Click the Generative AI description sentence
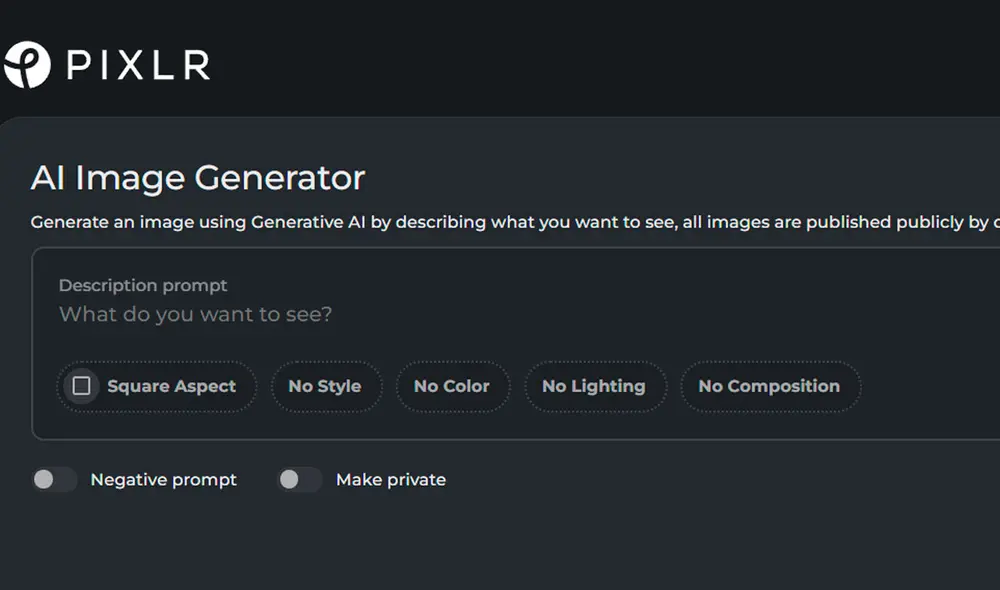The height and width of the screenshot is (590, 1000). 500,222
